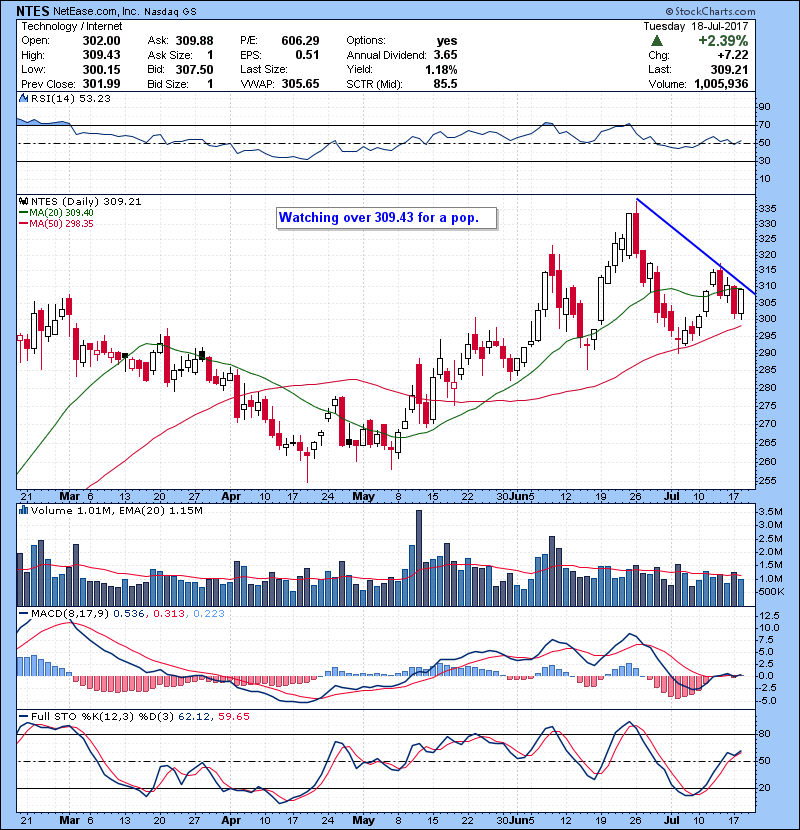Viewport: 800px width, 830px height.
Task: Select the Technology / Internet sector label
Action: coord(71,26)
